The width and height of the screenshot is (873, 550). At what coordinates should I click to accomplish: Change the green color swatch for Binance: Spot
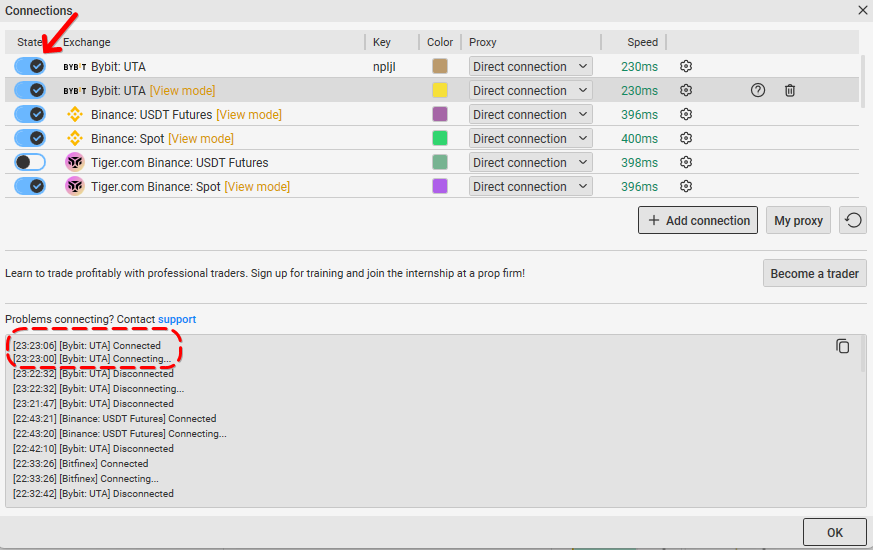(x=440, y=138)
